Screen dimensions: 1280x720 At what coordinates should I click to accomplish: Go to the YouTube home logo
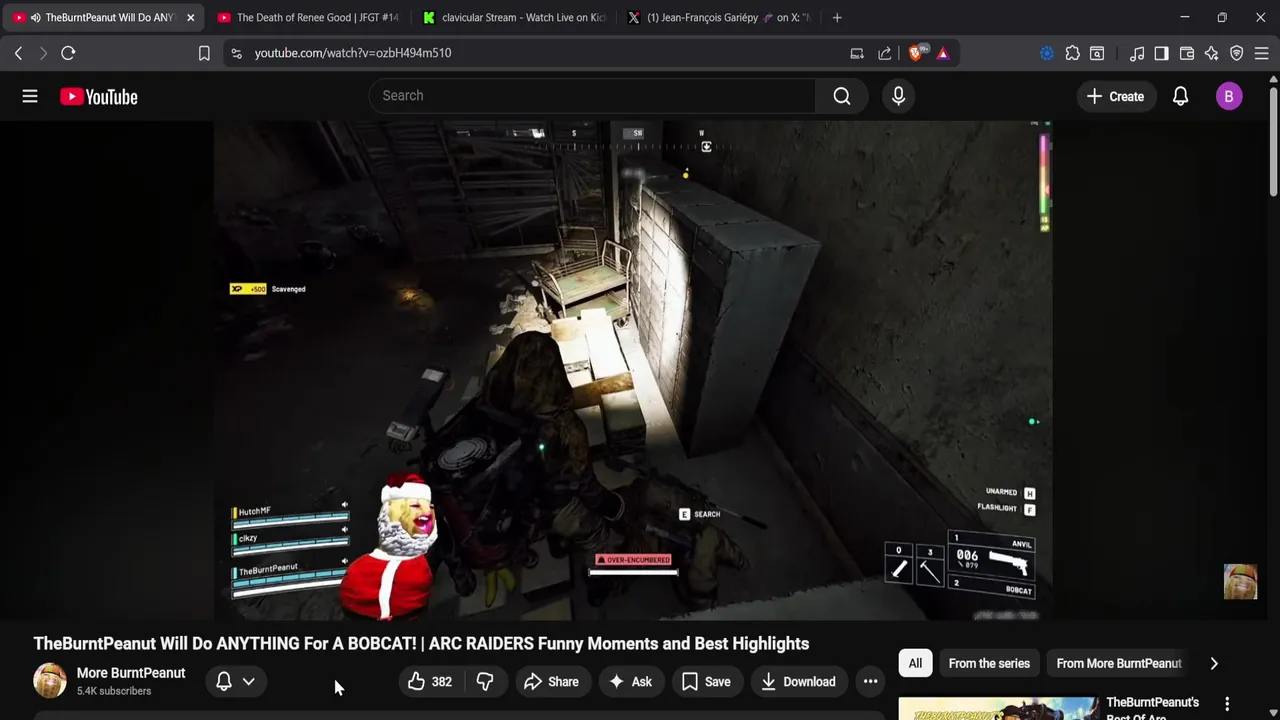click(x=98, y=97)
